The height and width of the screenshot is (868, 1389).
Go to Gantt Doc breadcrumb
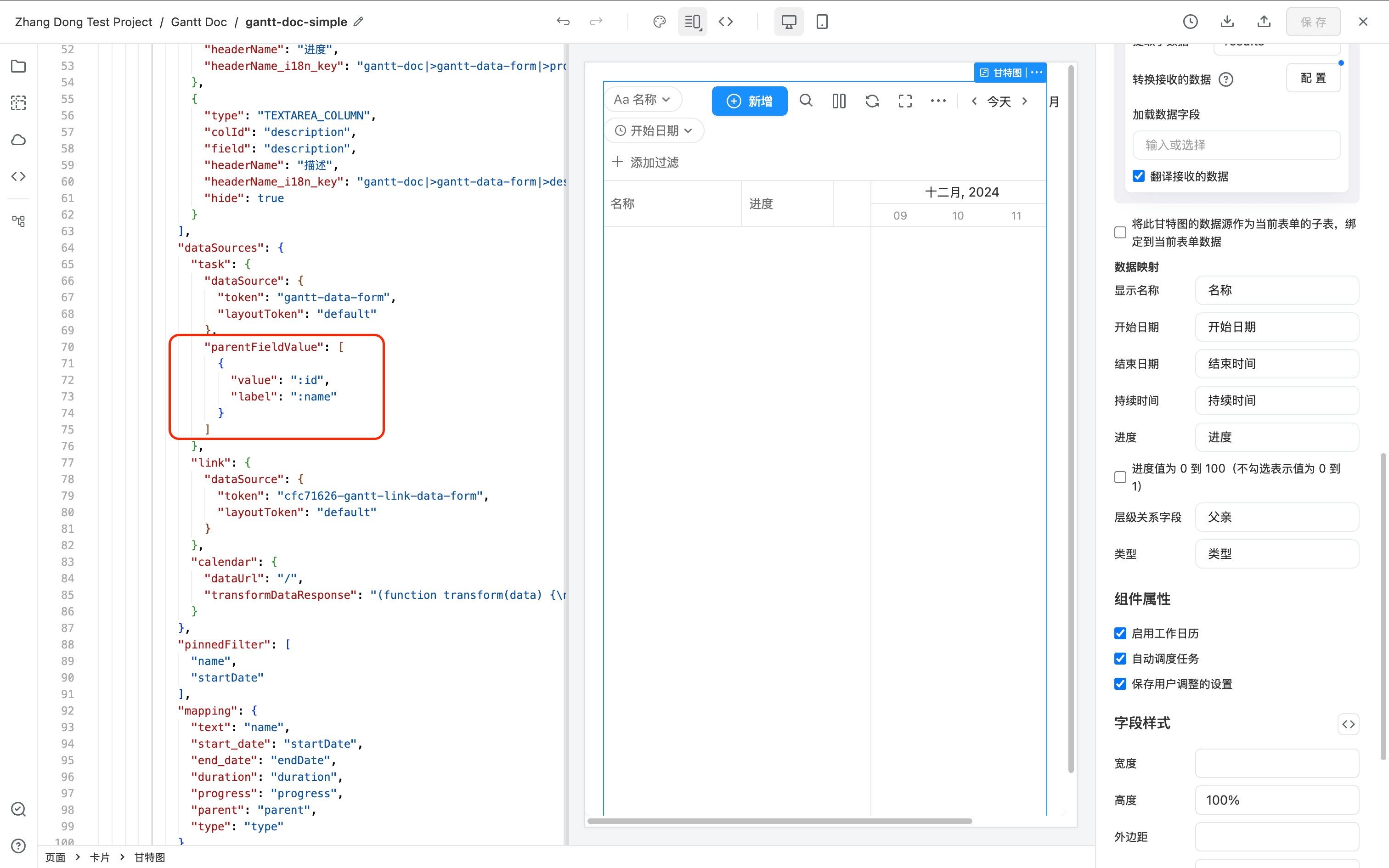pyautogui.click(x=199, y=22)
